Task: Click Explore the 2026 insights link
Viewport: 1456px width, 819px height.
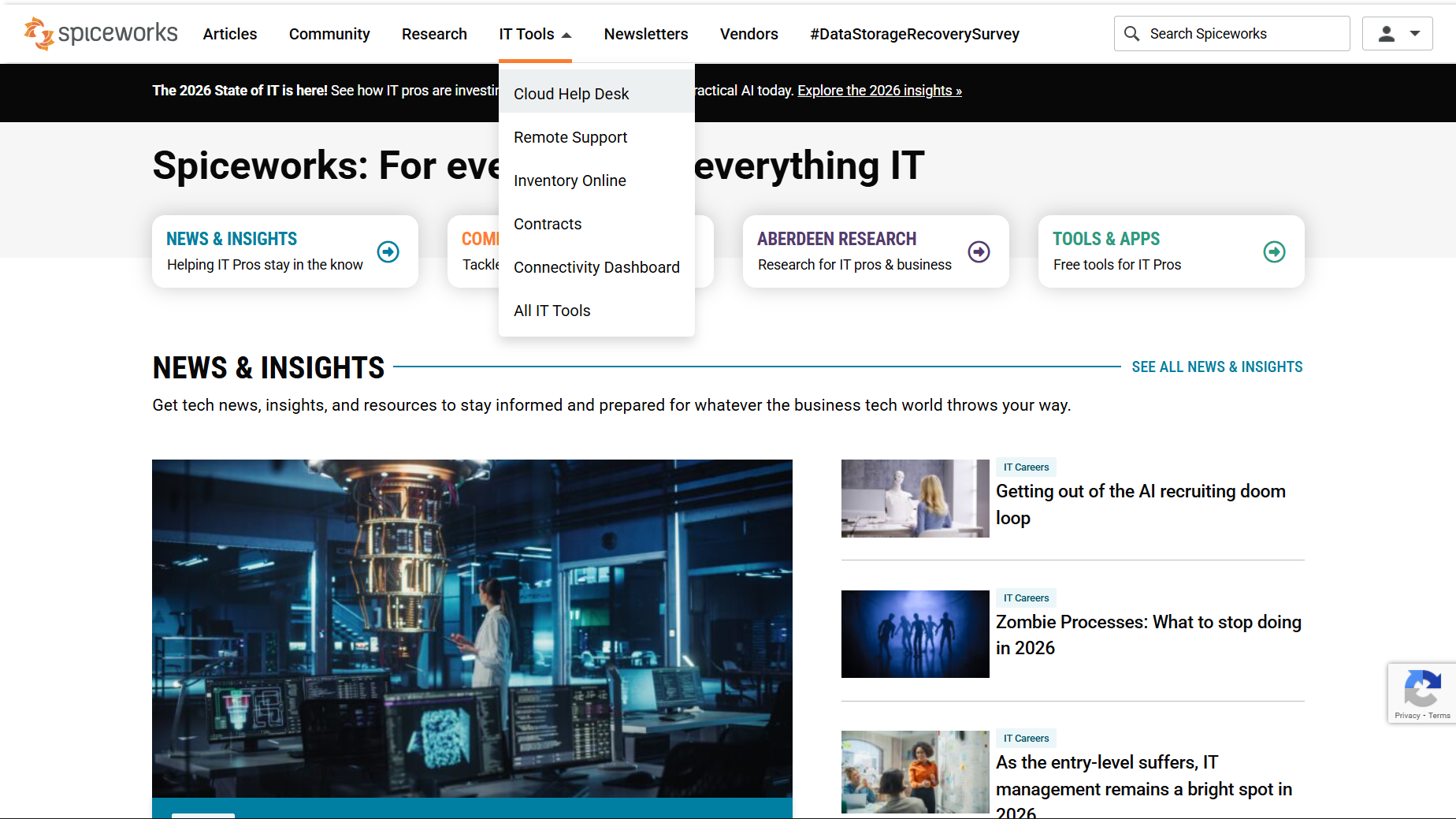Action: tap(879, 91)
